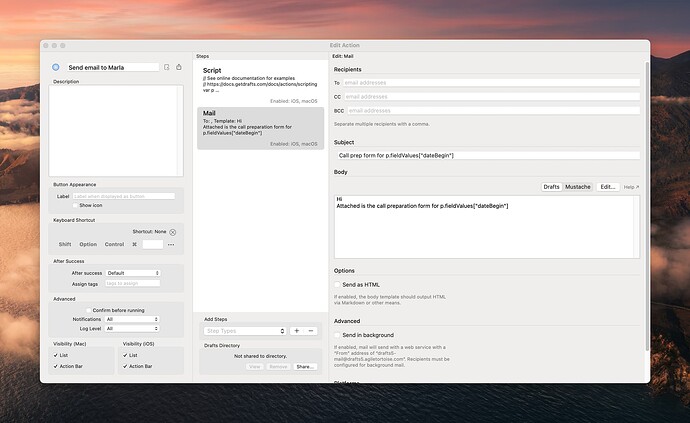Click the "Not shared to directory." text
Viewport: 690px width, 423px height.
[x=261, y=356]
